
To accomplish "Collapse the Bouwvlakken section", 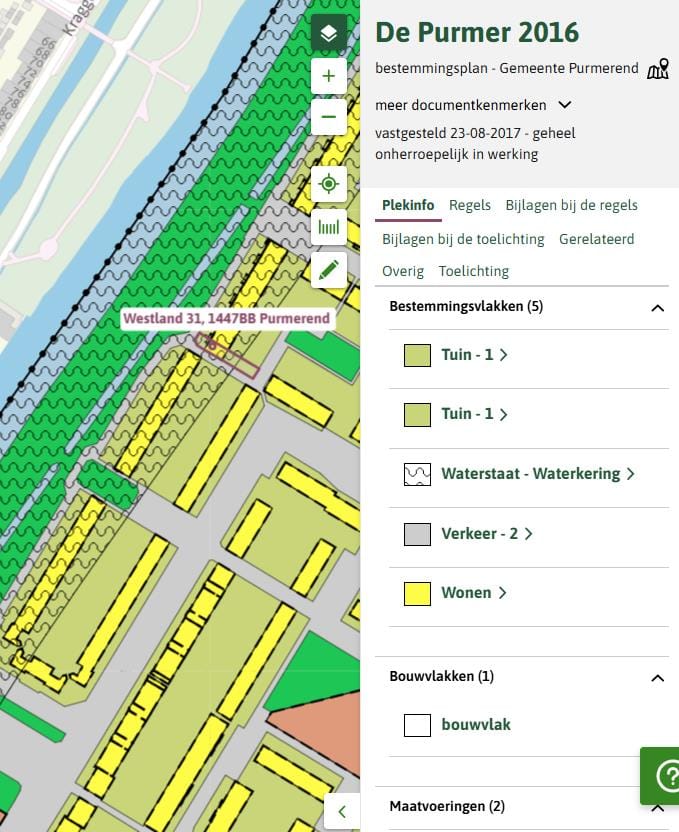I will coord(657,677).
